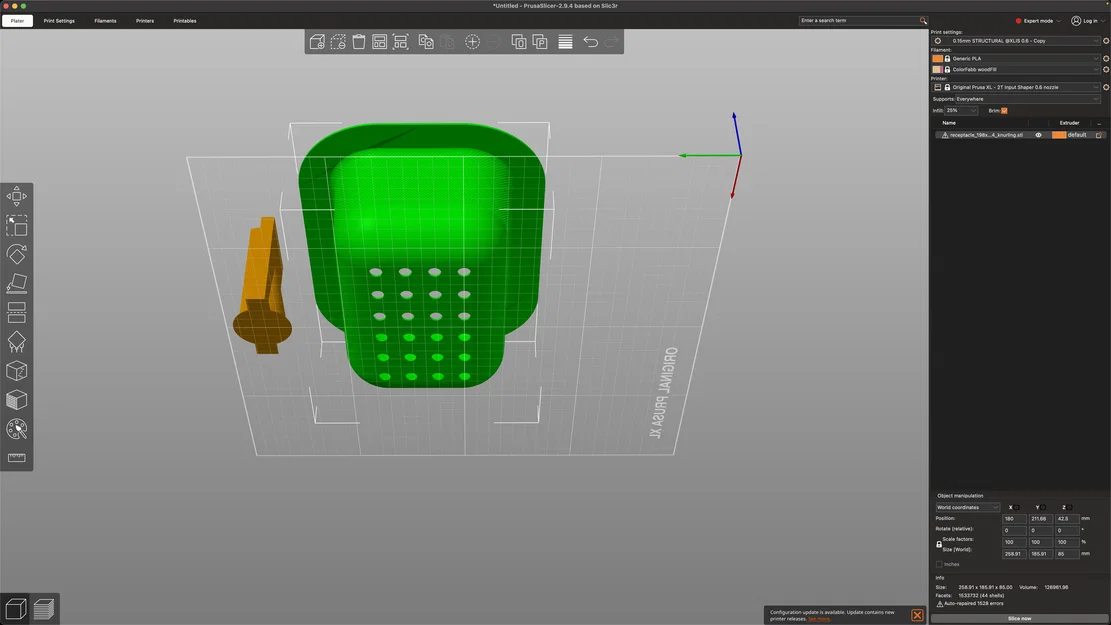This screenshot has height=625, width=1111.
Task: Click the search magnifier icon
Action: point(923,21)
